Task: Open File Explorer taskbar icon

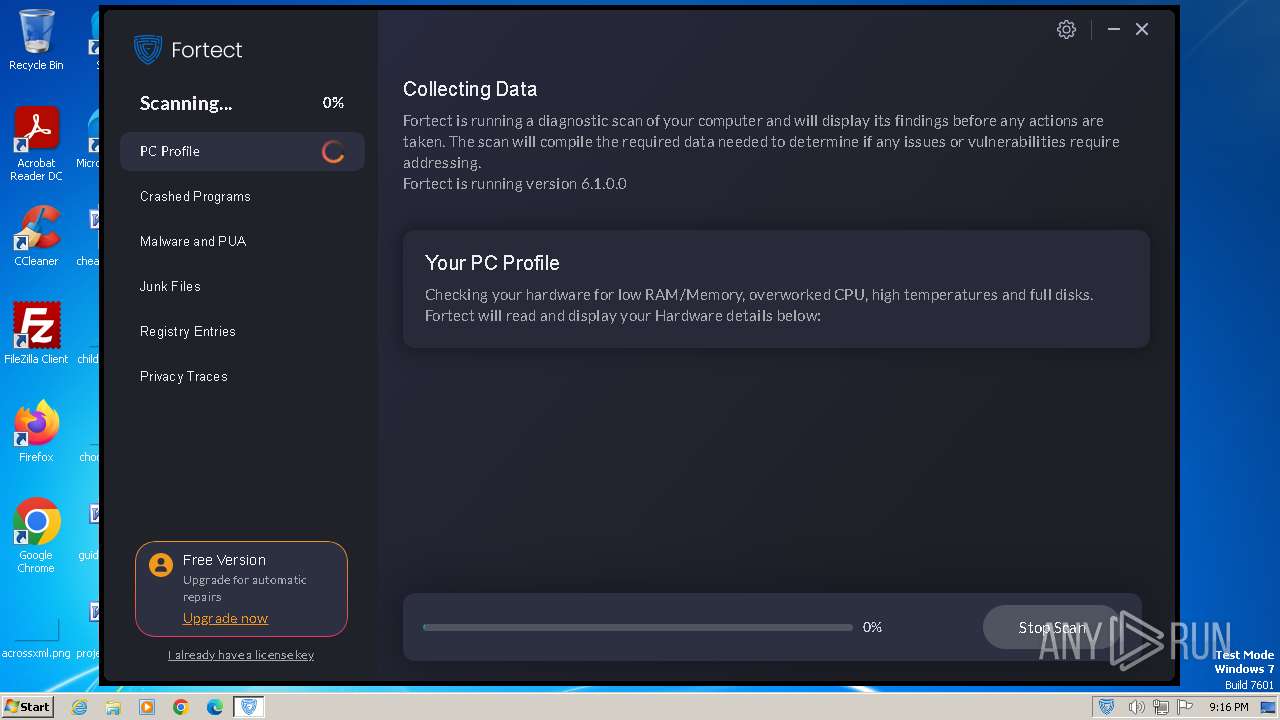Action: click(113, 707)
